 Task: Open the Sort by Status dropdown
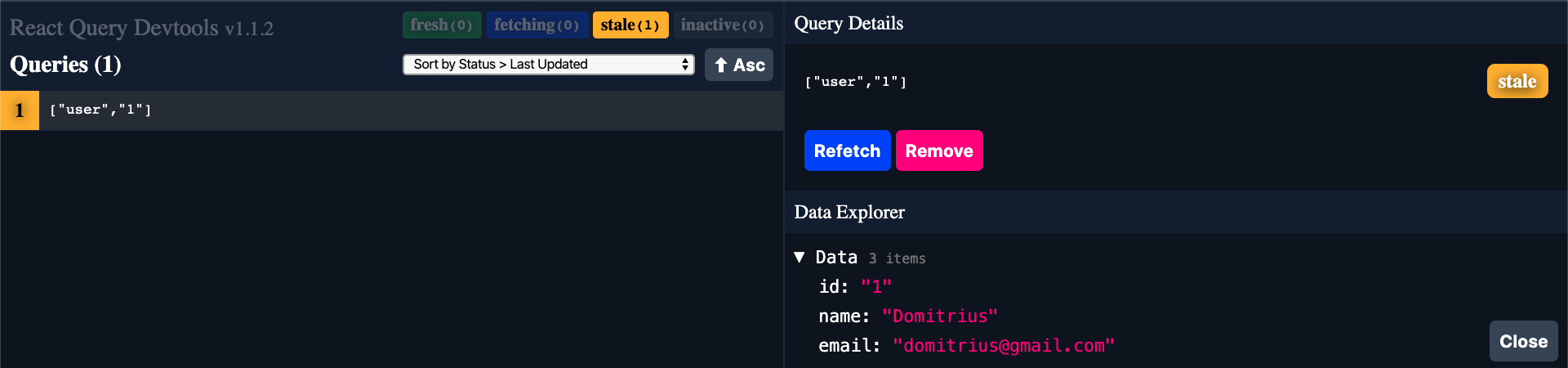point(548,65)
